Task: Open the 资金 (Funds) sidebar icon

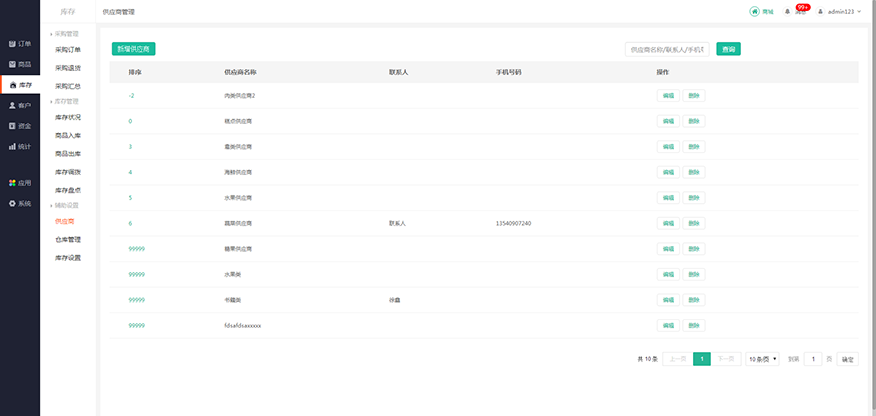Action: tap(13, 126)
